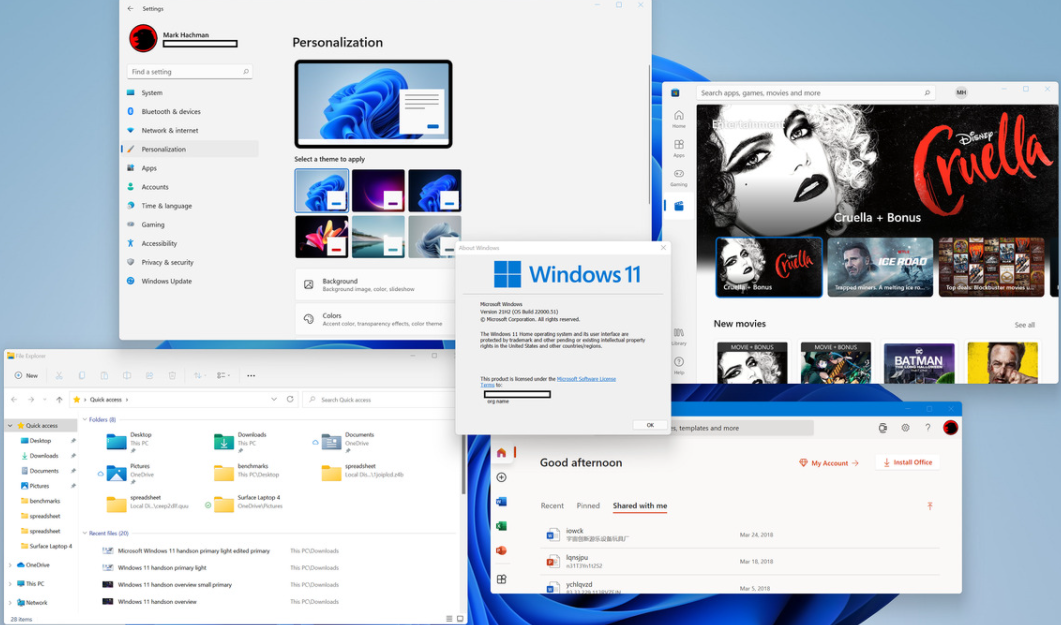This screenshot has height=625, width=1061.
Task: Open the My Account link in Office
Action: click(829, 463)
